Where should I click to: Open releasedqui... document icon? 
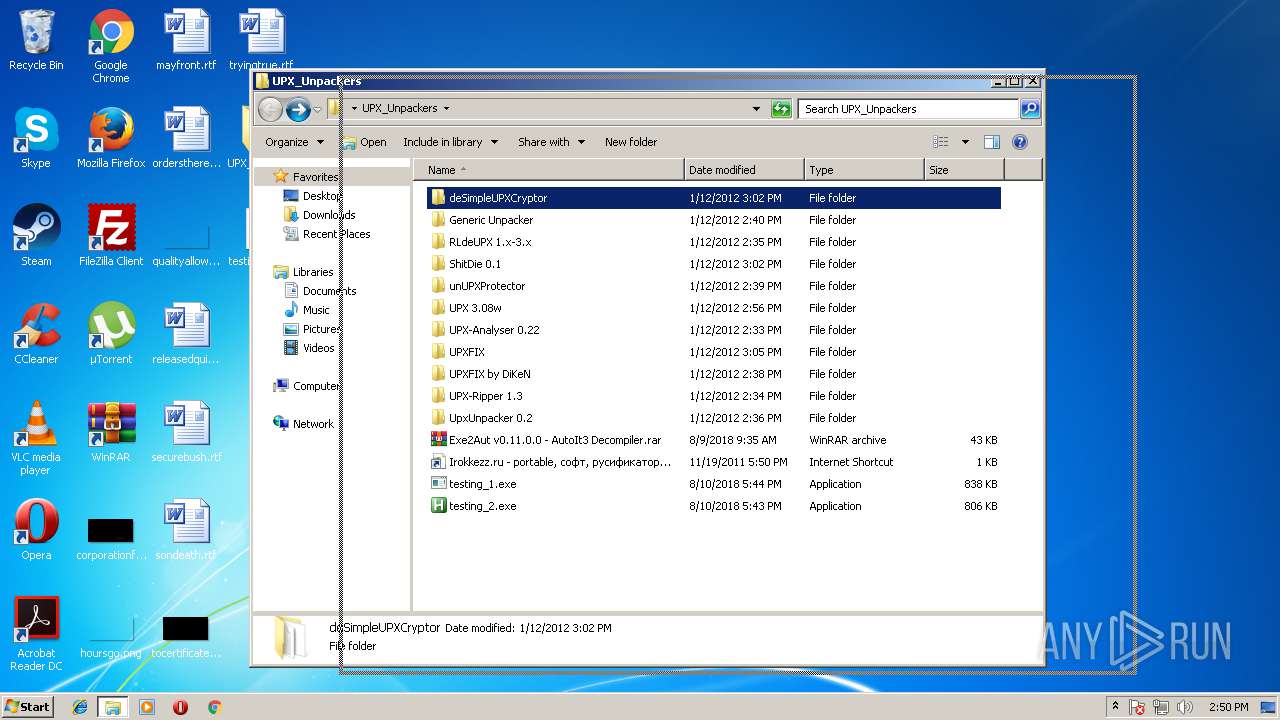186,334
